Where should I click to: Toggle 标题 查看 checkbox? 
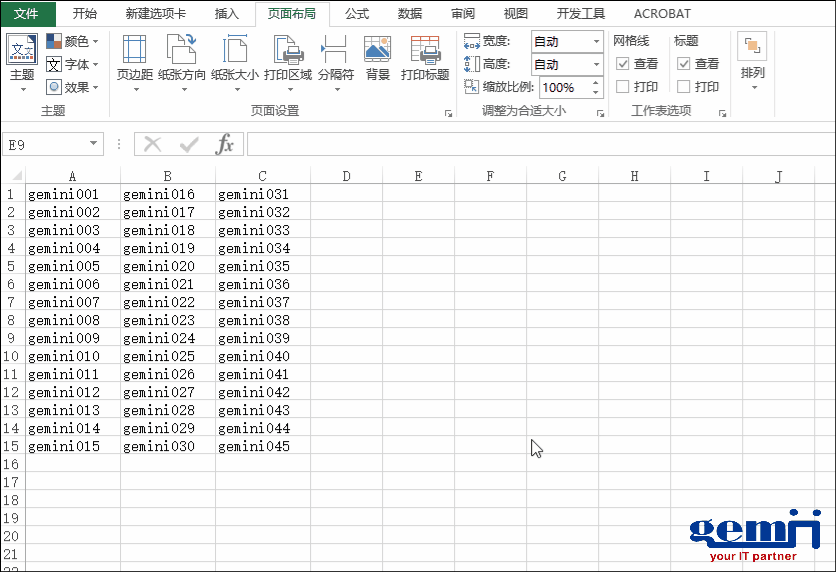[x=684, y=64]
